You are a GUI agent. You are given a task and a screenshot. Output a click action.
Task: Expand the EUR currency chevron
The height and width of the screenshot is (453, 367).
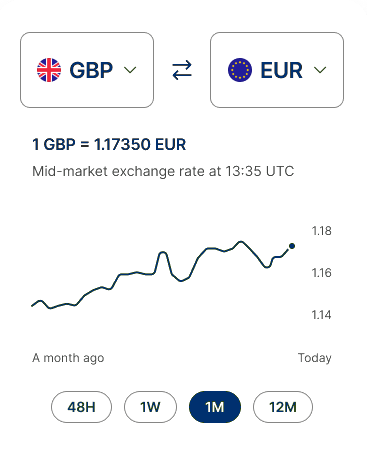click(320, 70)
